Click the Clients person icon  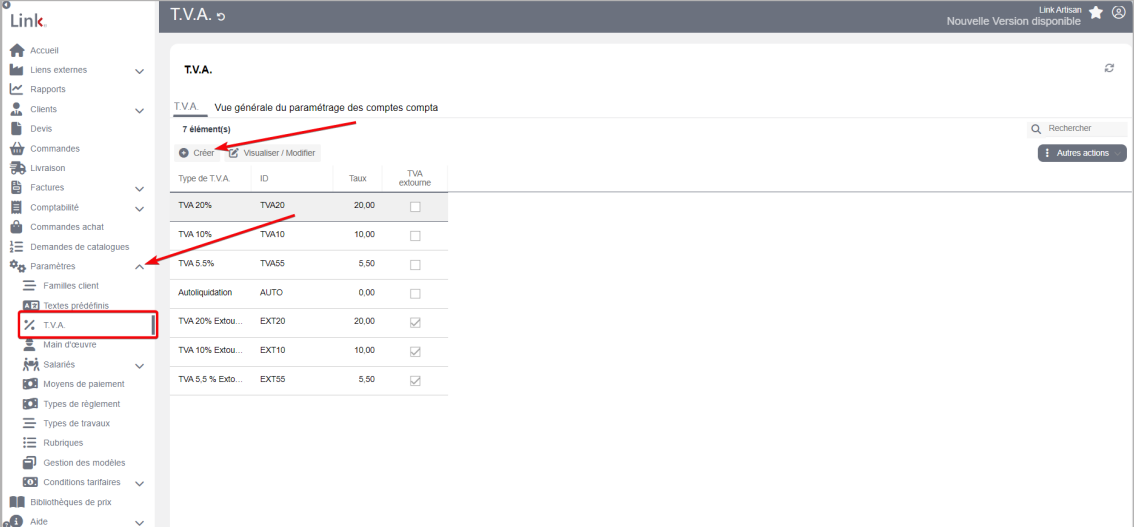pos(17,109)
